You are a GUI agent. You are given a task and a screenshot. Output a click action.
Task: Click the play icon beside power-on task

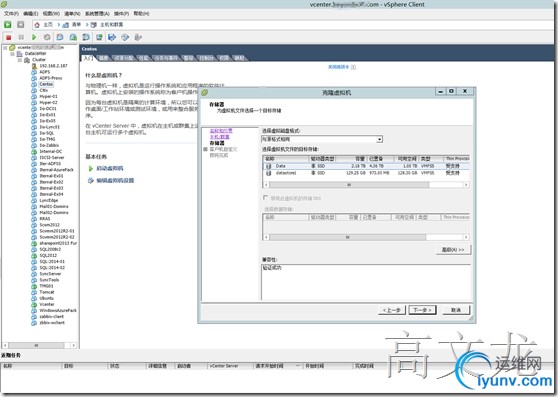pos(90,168)
